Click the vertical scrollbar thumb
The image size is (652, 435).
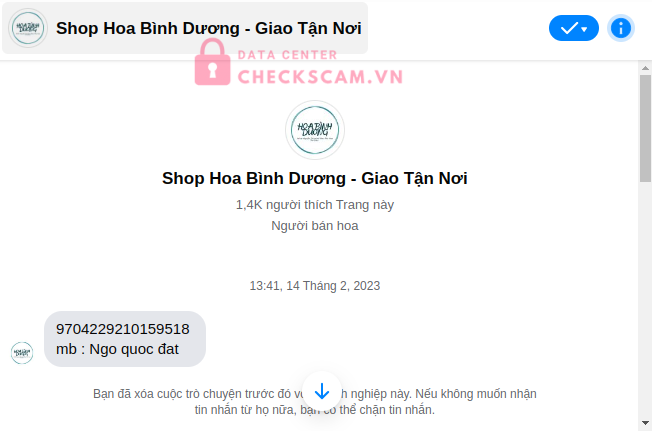(x=645, y=128)
